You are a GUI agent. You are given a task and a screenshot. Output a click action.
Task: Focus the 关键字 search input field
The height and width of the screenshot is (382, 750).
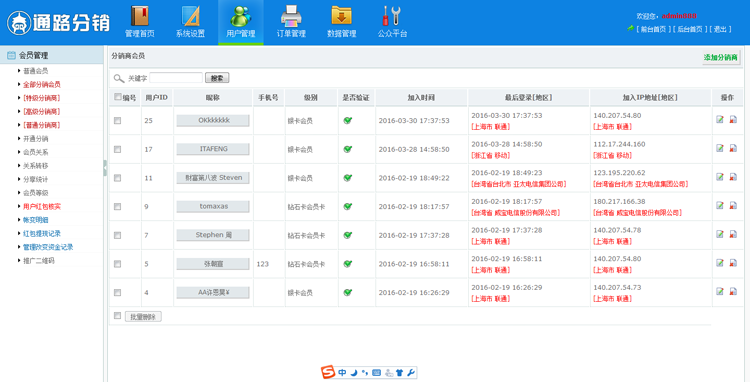(x=176, y=77)
